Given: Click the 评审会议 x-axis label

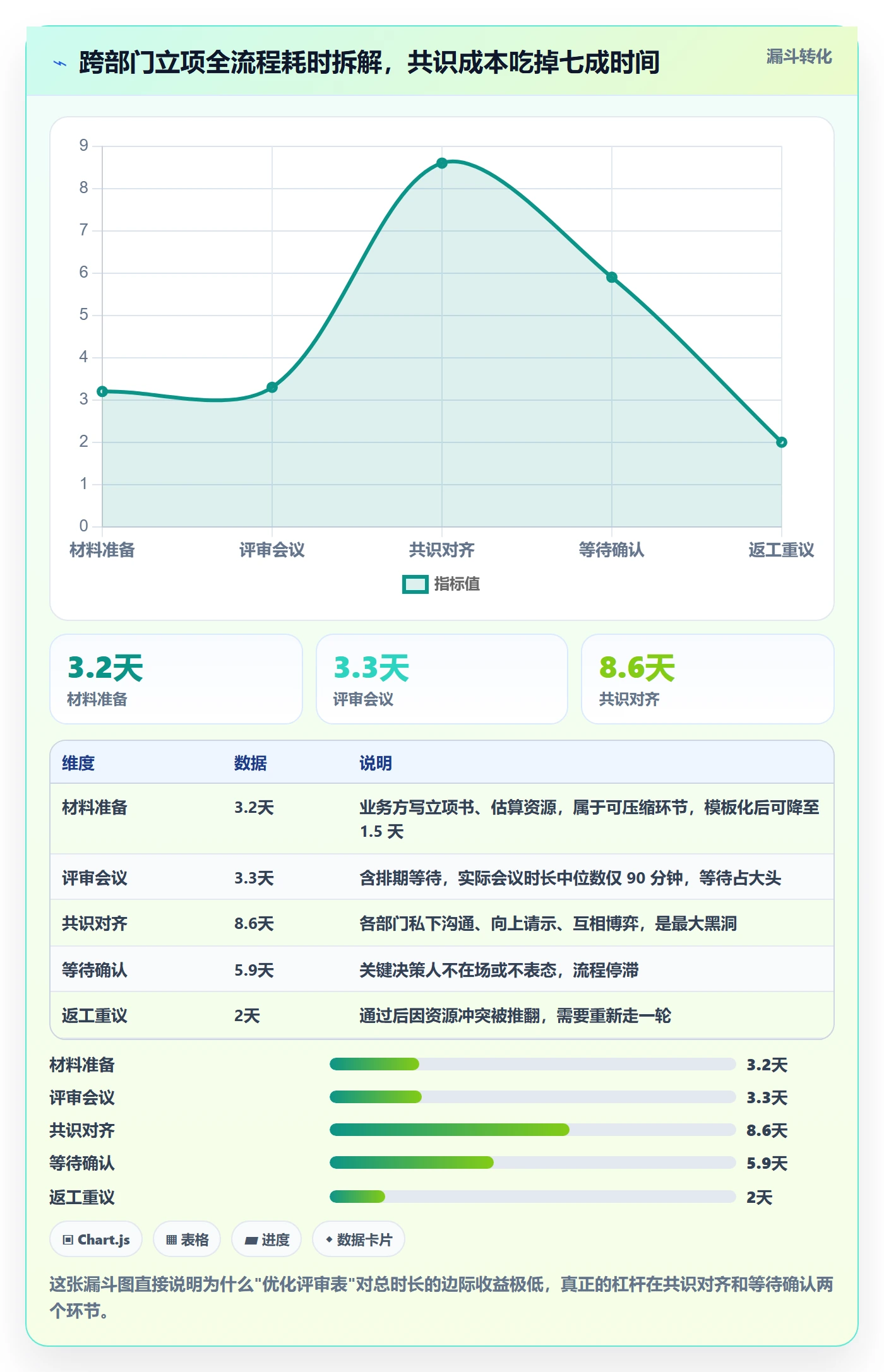Looking at the screenshot, I should point(272,550).
